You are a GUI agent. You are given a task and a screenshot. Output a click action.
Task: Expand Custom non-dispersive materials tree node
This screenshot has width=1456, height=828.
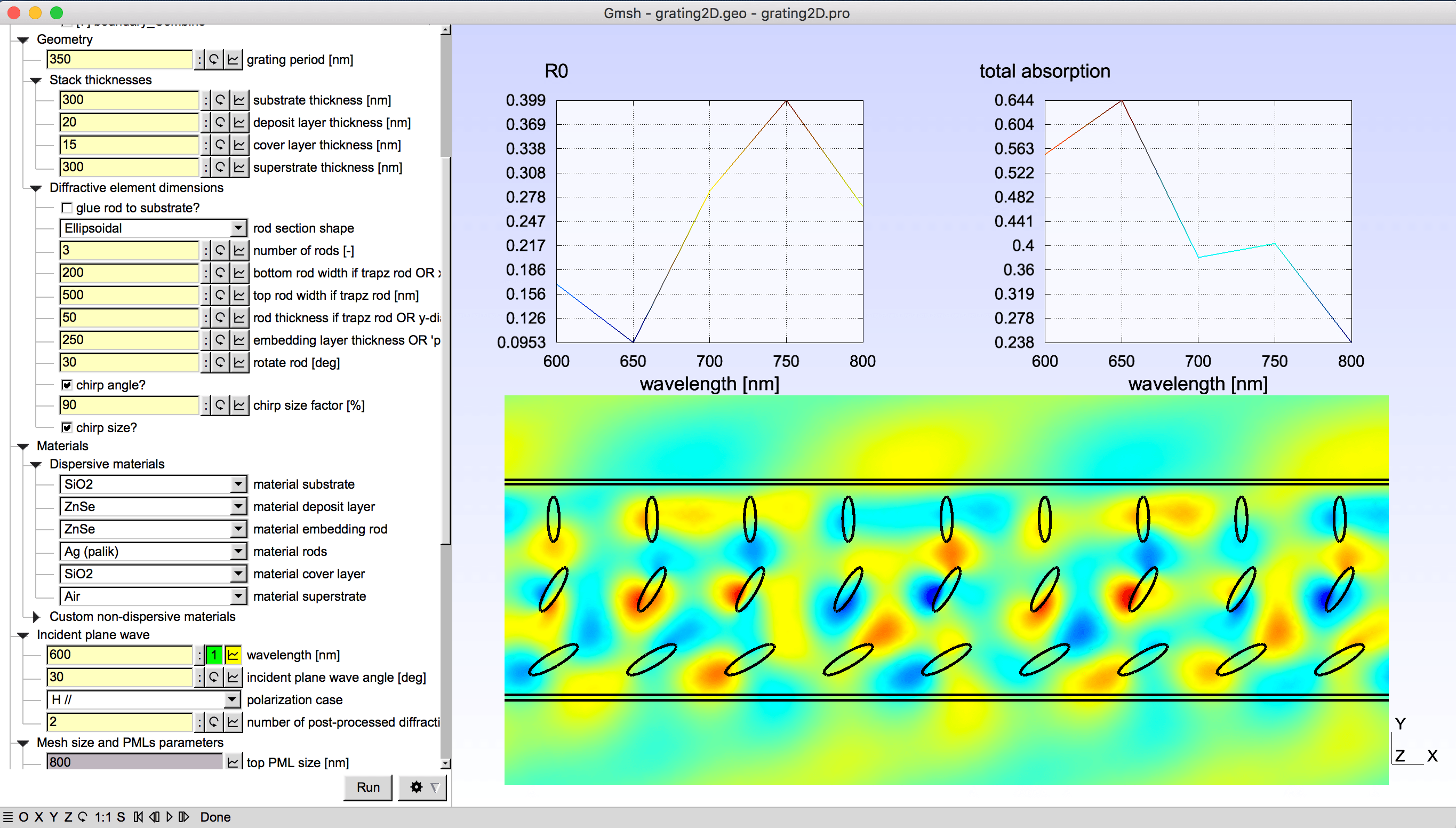pos(36,616)
